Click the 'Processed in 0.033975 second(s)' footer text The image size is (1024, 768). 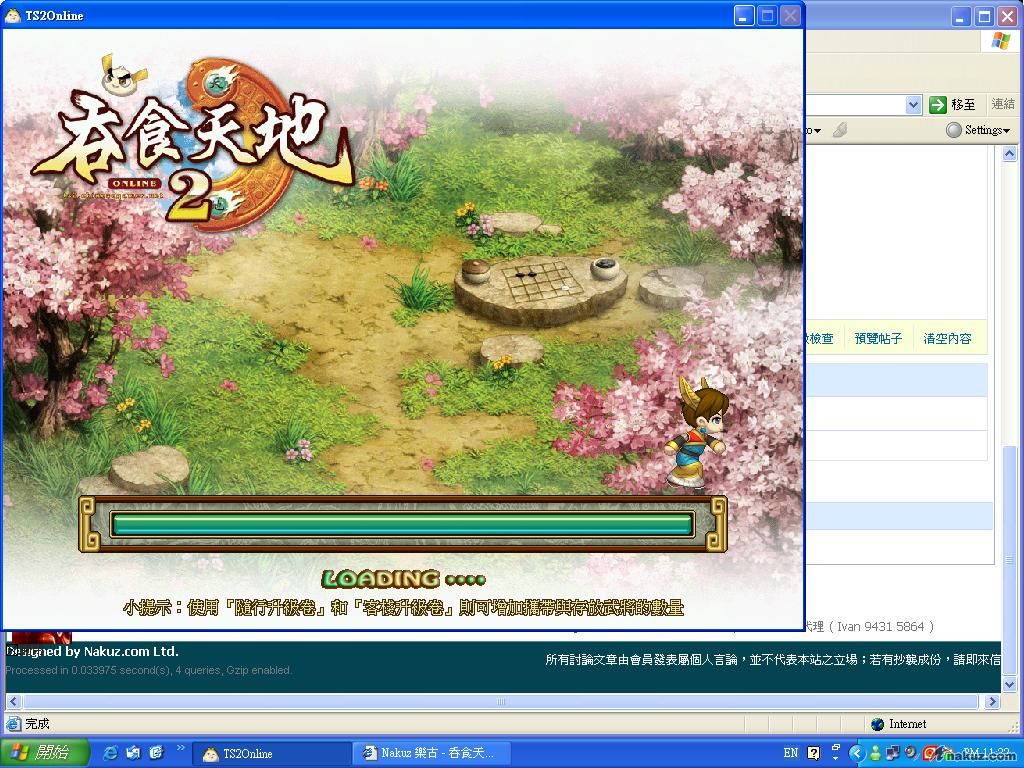[148, 670]
